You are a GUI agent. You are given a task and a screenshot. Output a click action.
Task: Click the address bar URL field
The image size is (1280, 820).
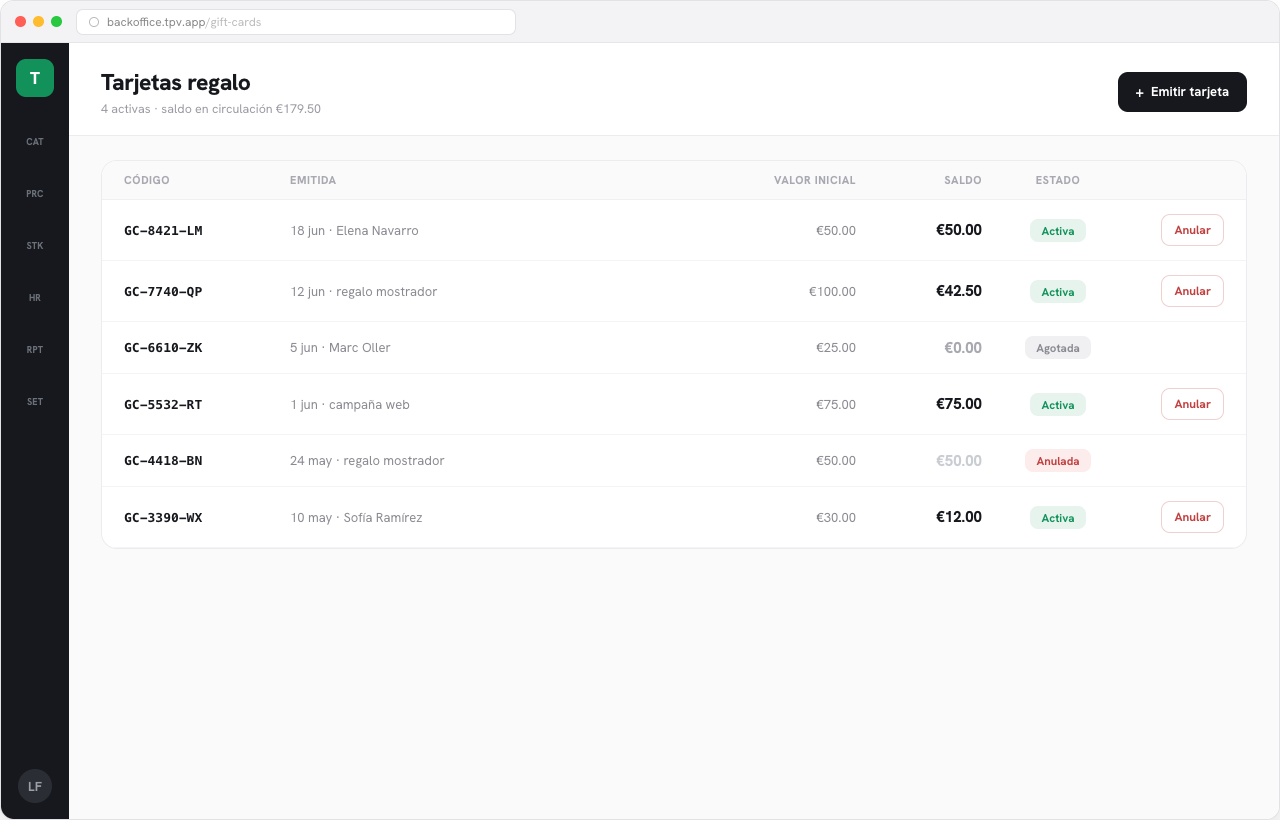[x=296, y=22]
